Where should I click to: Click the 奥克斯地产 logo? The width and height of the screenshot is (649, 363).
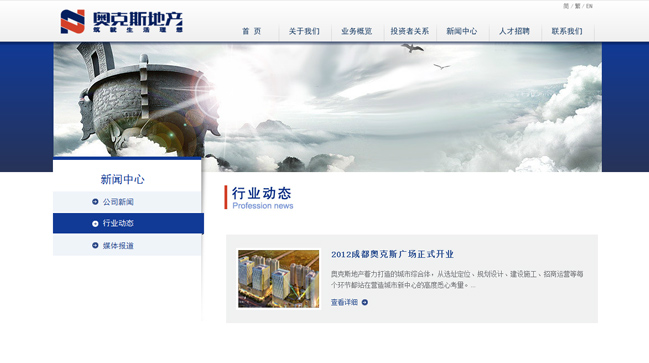121,22
